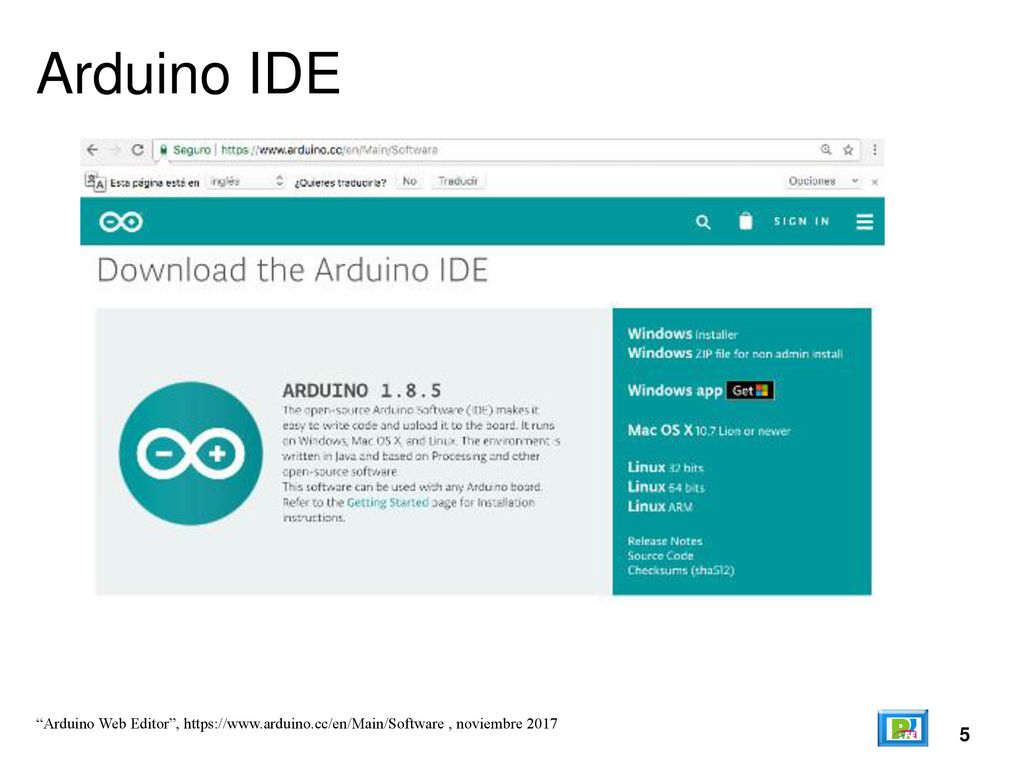Click '¿Quieres traducirla?' text
This screenshot has width=1024, height=768.
(340, 182)
